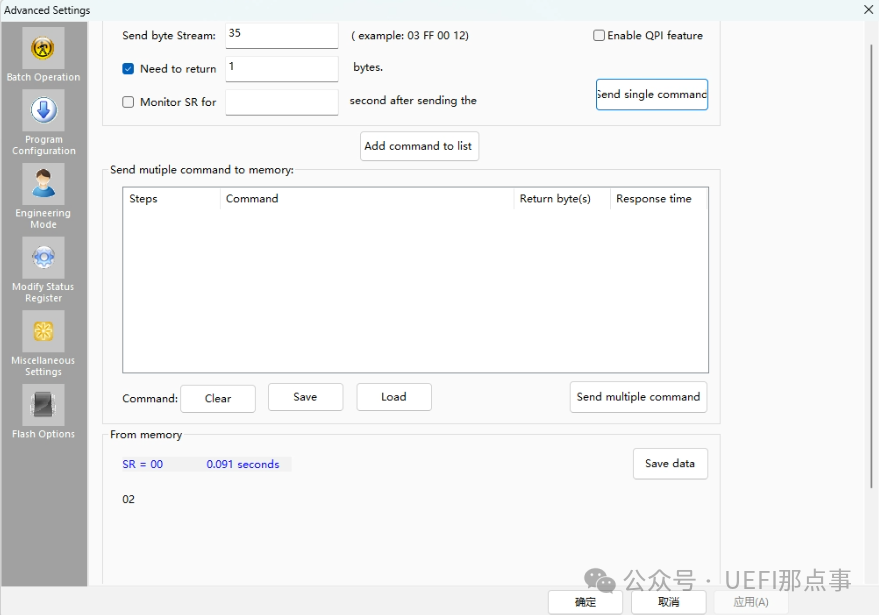Screen dimensions: 879x615
Task: Open the Batch Operation settings icon
Action: (43, 48)
